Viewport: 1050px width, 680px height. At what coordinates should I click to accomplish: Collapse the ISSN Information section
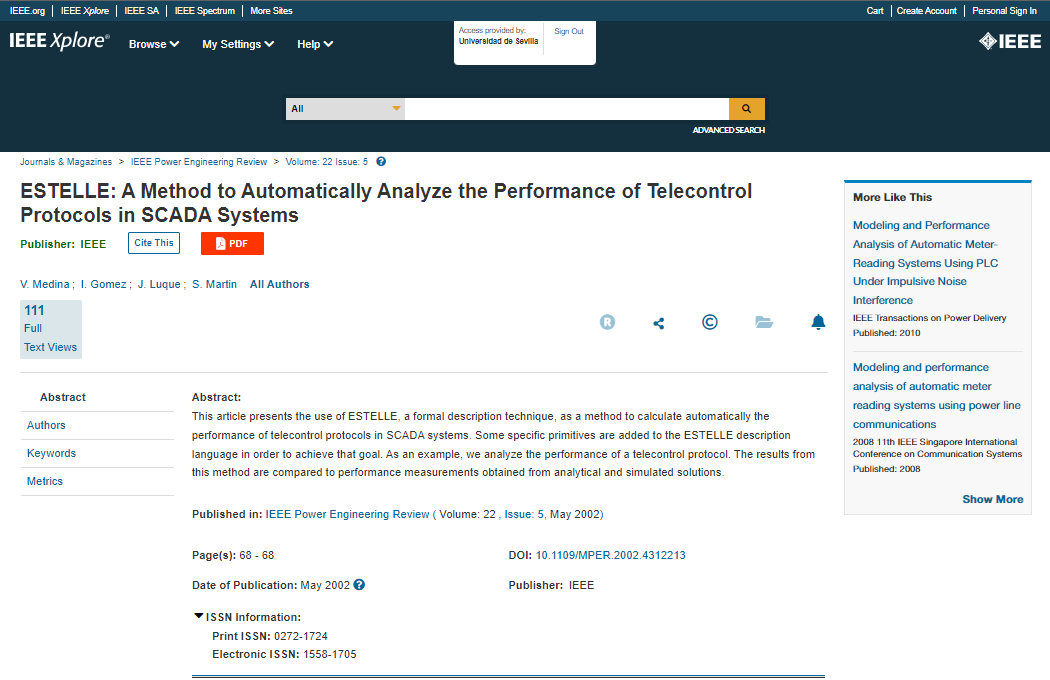point(199,617)
